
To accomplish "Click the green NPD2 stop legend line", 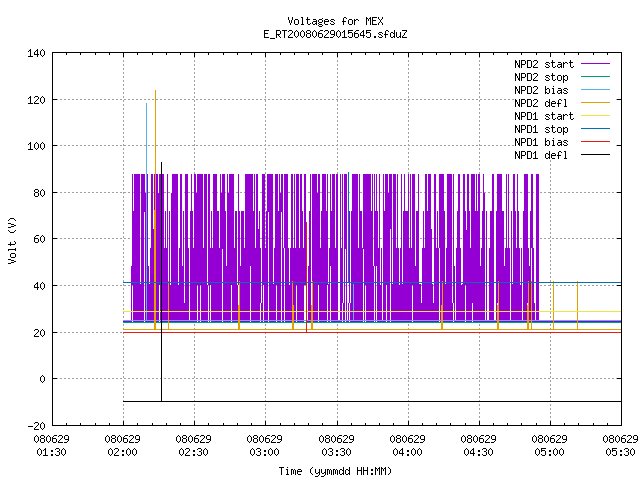I will [x=596, y=77].
